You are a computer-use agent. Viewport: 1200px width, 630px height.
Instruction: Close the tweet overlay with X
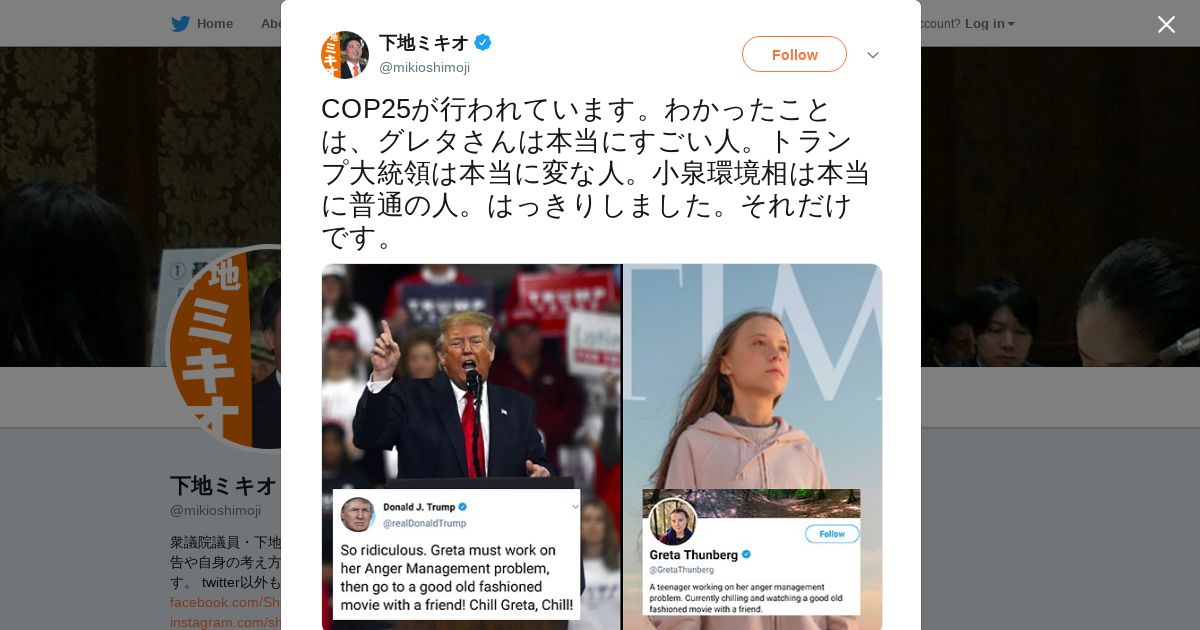tap(1166, 24)
